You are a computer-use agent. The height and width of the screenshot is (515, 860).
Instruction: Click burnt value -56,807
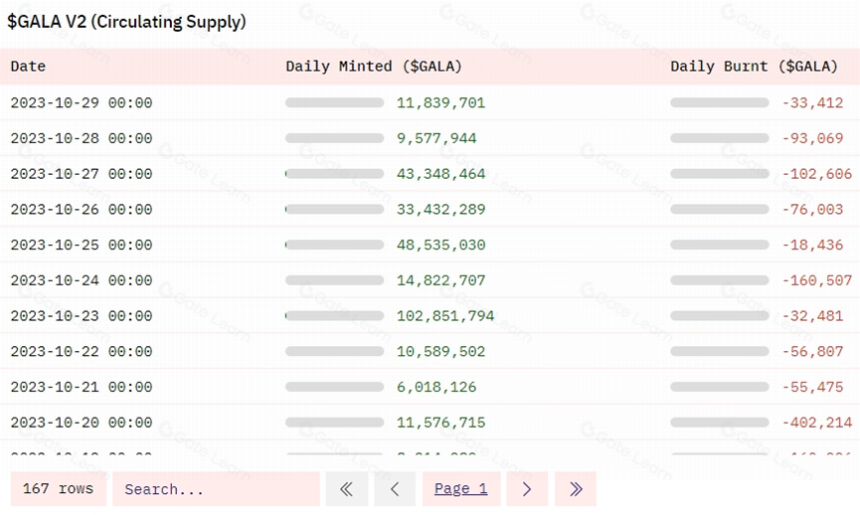812,352
